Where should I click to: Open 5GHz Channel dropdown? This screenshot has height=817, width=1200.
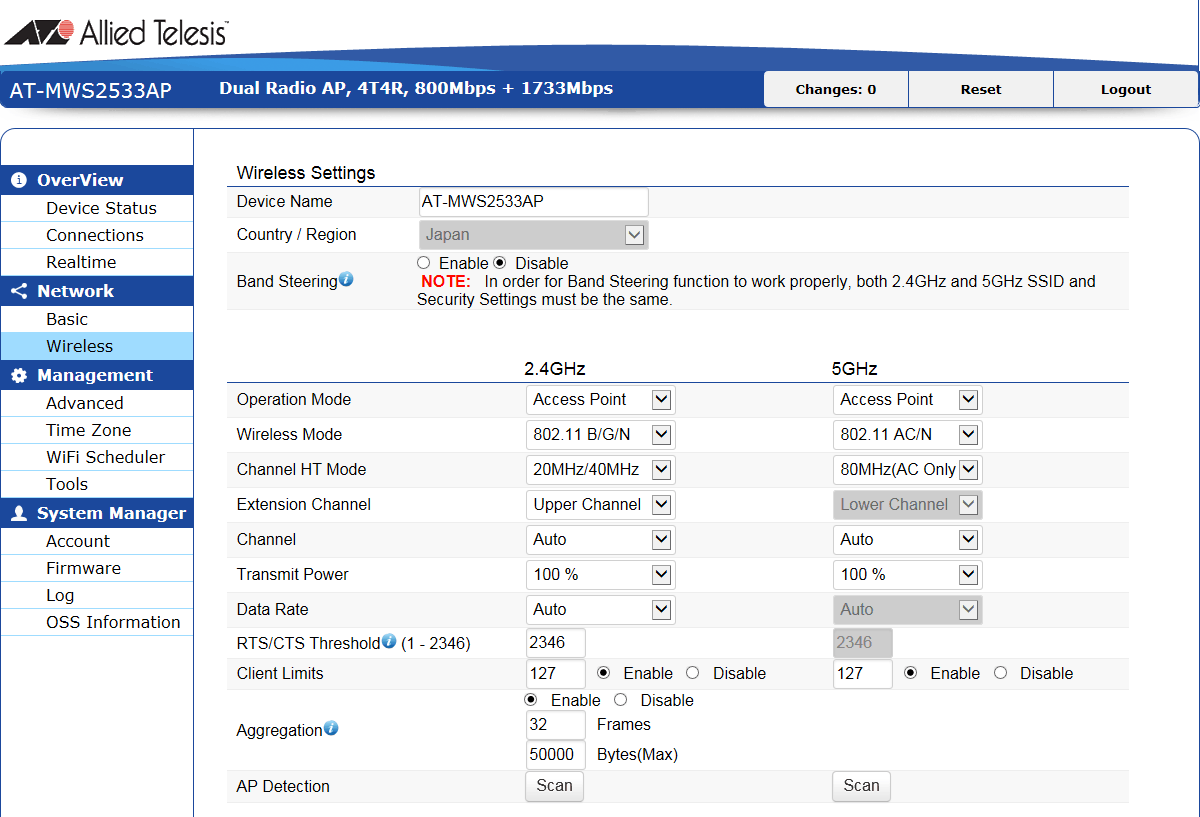point(908,540)
